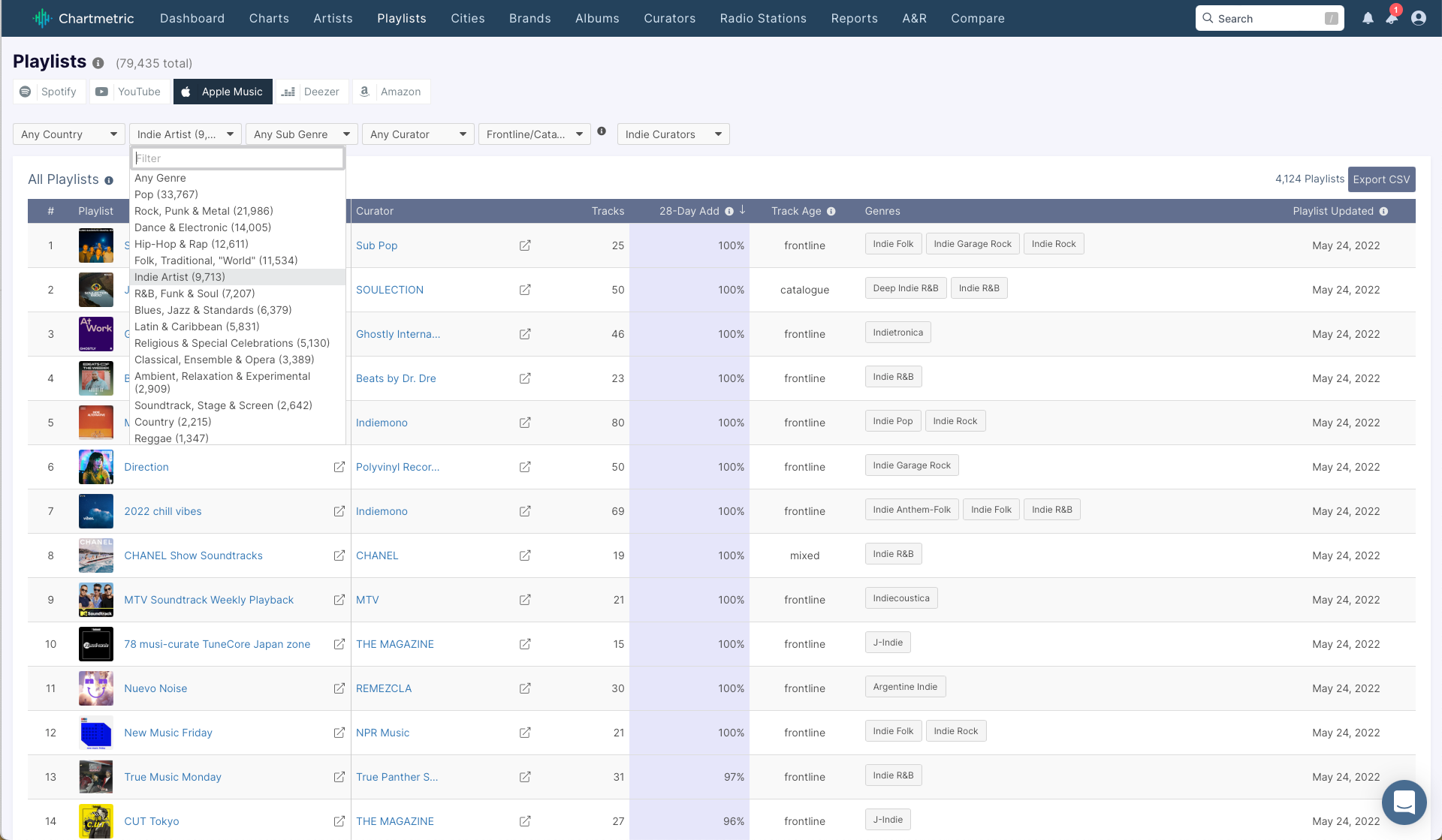The width and height of the screenshot is (1442, 840).
Task: Open the Artists navigation tab
Action: tap(333, 18)
